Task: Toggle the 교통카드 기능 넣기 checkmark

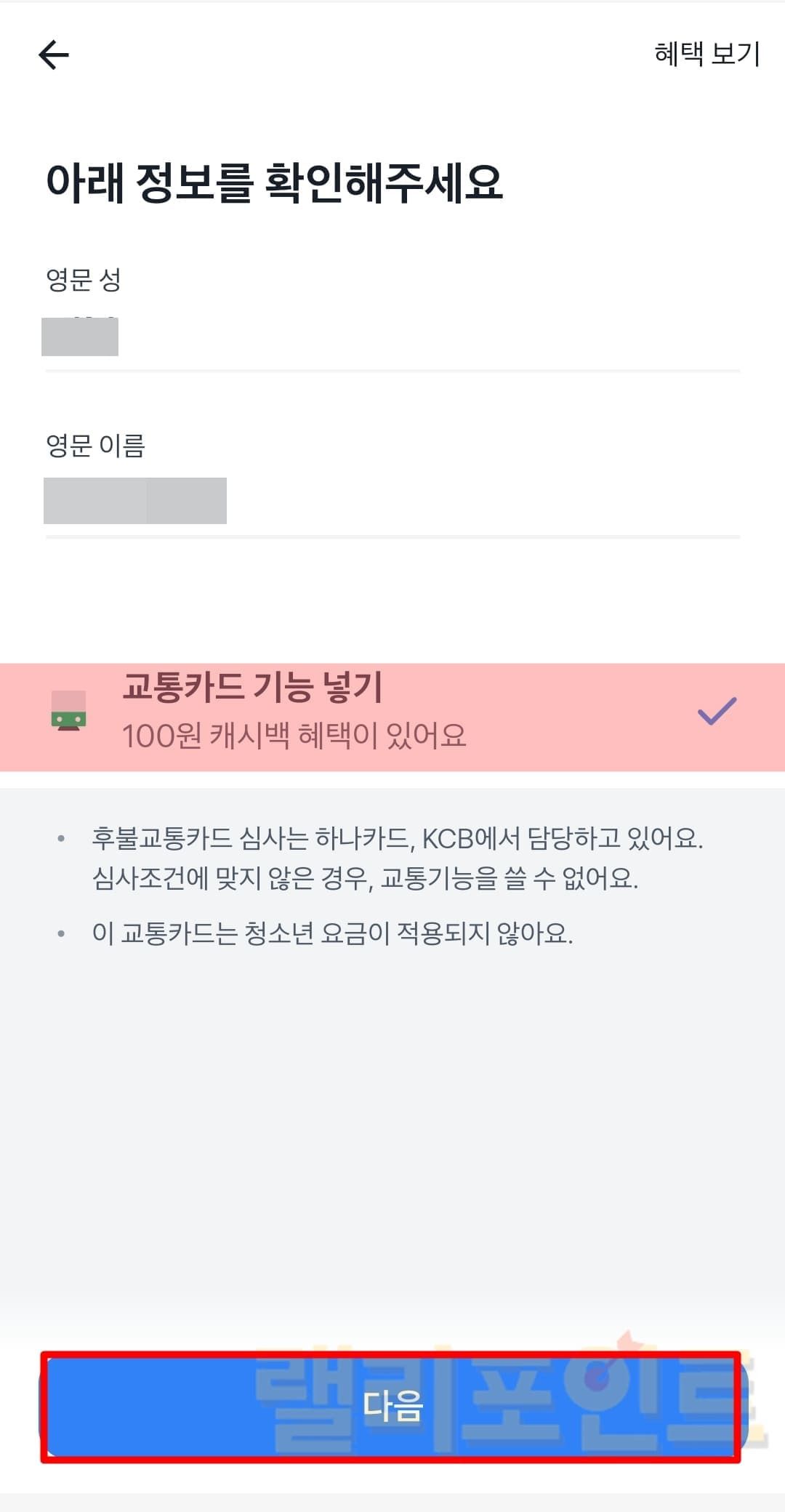Action: pyautogui.click(x=717, y=712)
